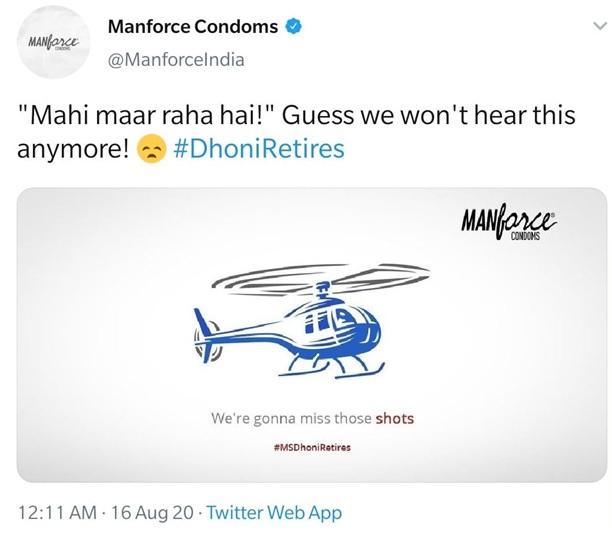
Task: Open the 12:11 AM timestamp
Action: (x=57, y=513)
